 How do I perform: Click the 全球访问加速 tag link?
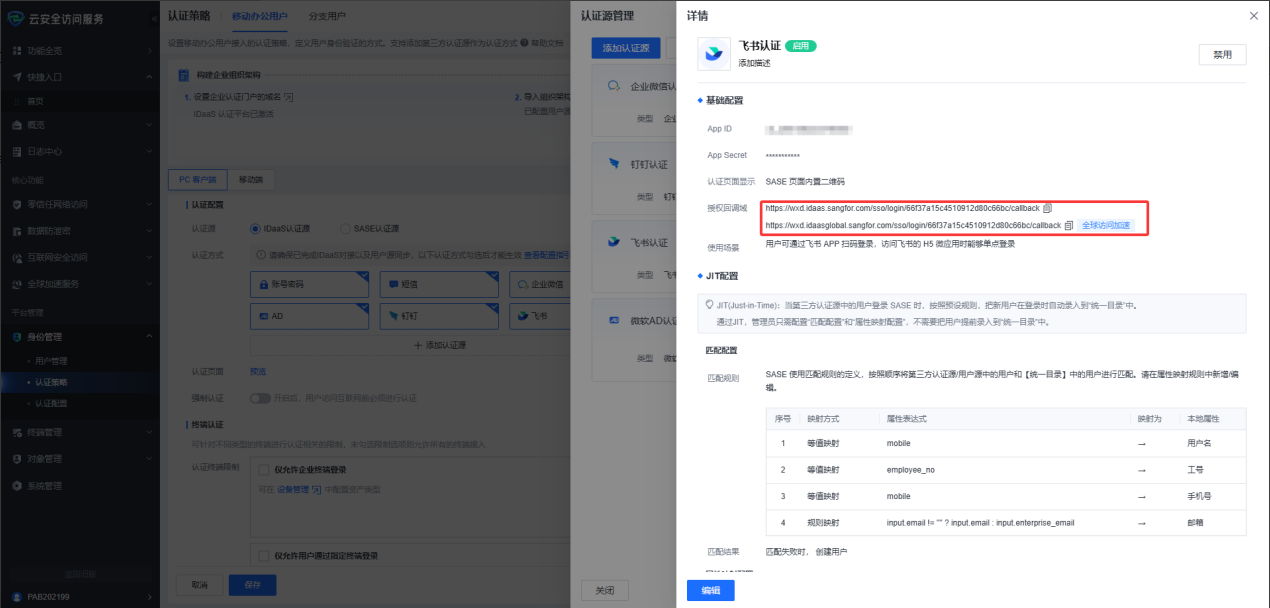click(x=1106, y=225)
